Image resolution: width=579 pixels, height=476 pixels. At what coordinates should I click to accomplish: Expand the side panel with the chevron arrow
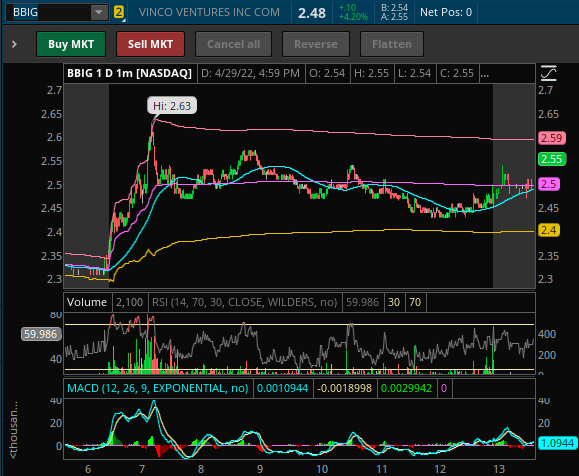pyautogui.click(x=14, y=44)
